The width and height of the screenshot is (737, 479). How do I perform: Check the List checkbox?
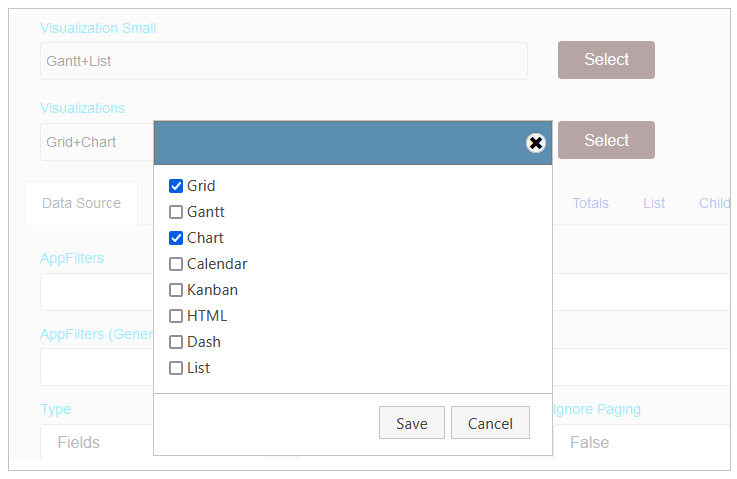176,368
